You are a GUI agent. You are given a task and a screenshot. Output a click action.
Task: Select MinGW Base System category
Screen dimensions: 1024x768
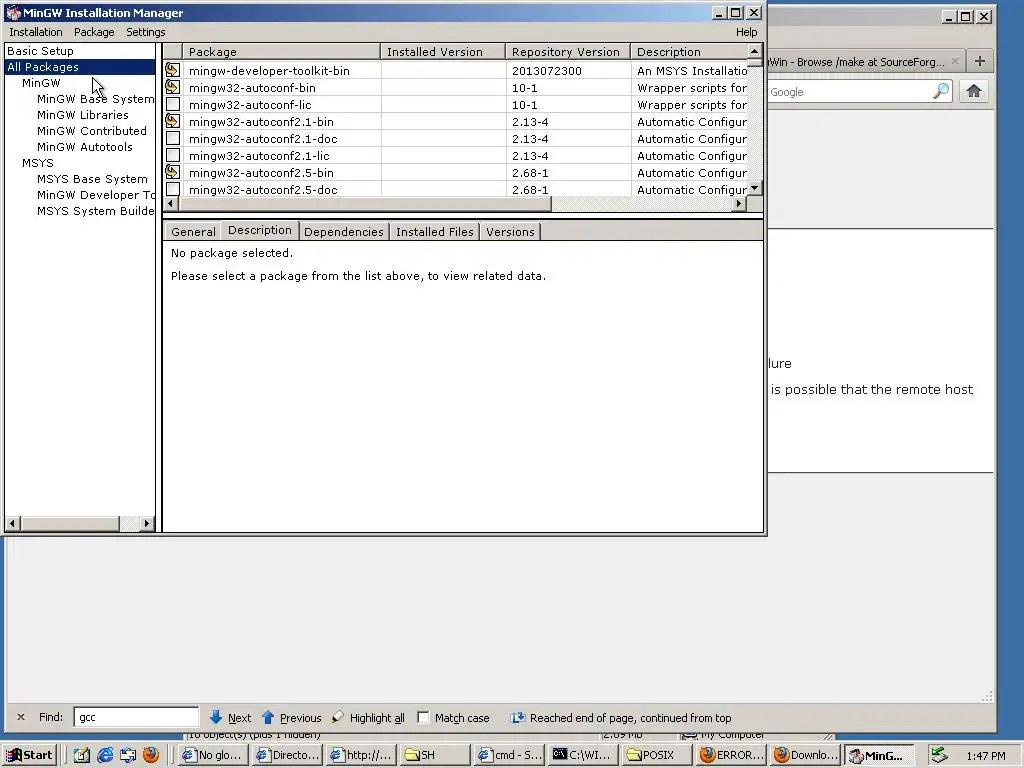click(x=95, y=99)
